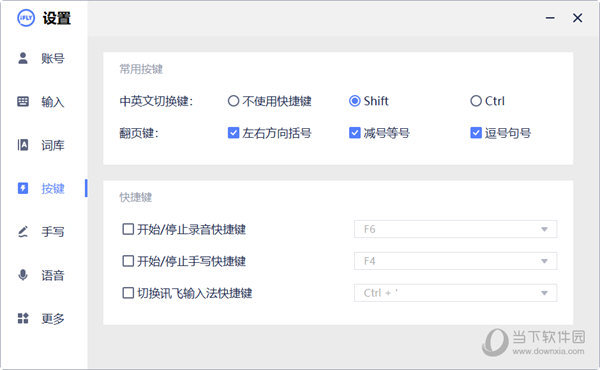The height and width of the screenshot is (370, 600).
Task: Click the dictionary book icon
Action: click(x=23, y=145)
